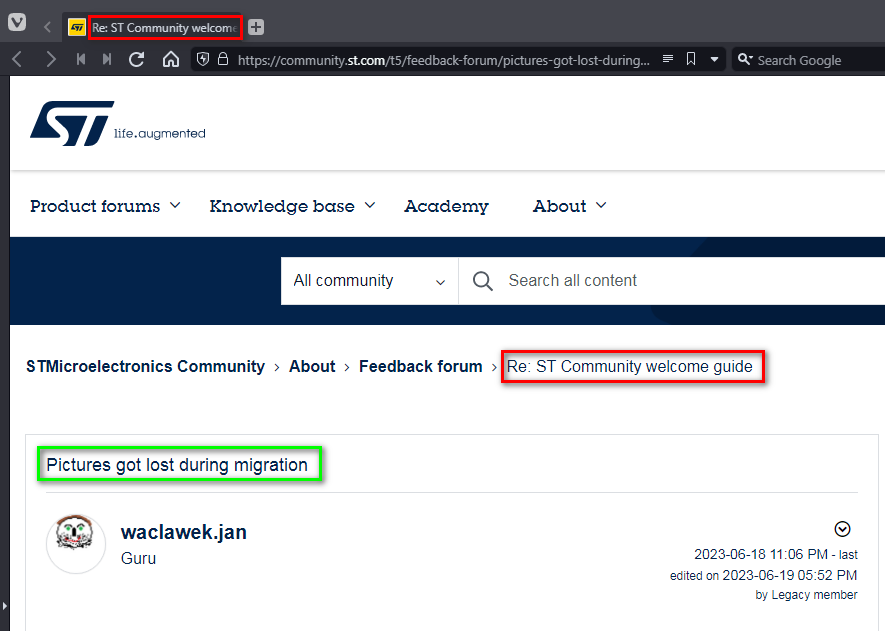Open the Academy menu item
885x631 pixels.
(x=446, y=207)
